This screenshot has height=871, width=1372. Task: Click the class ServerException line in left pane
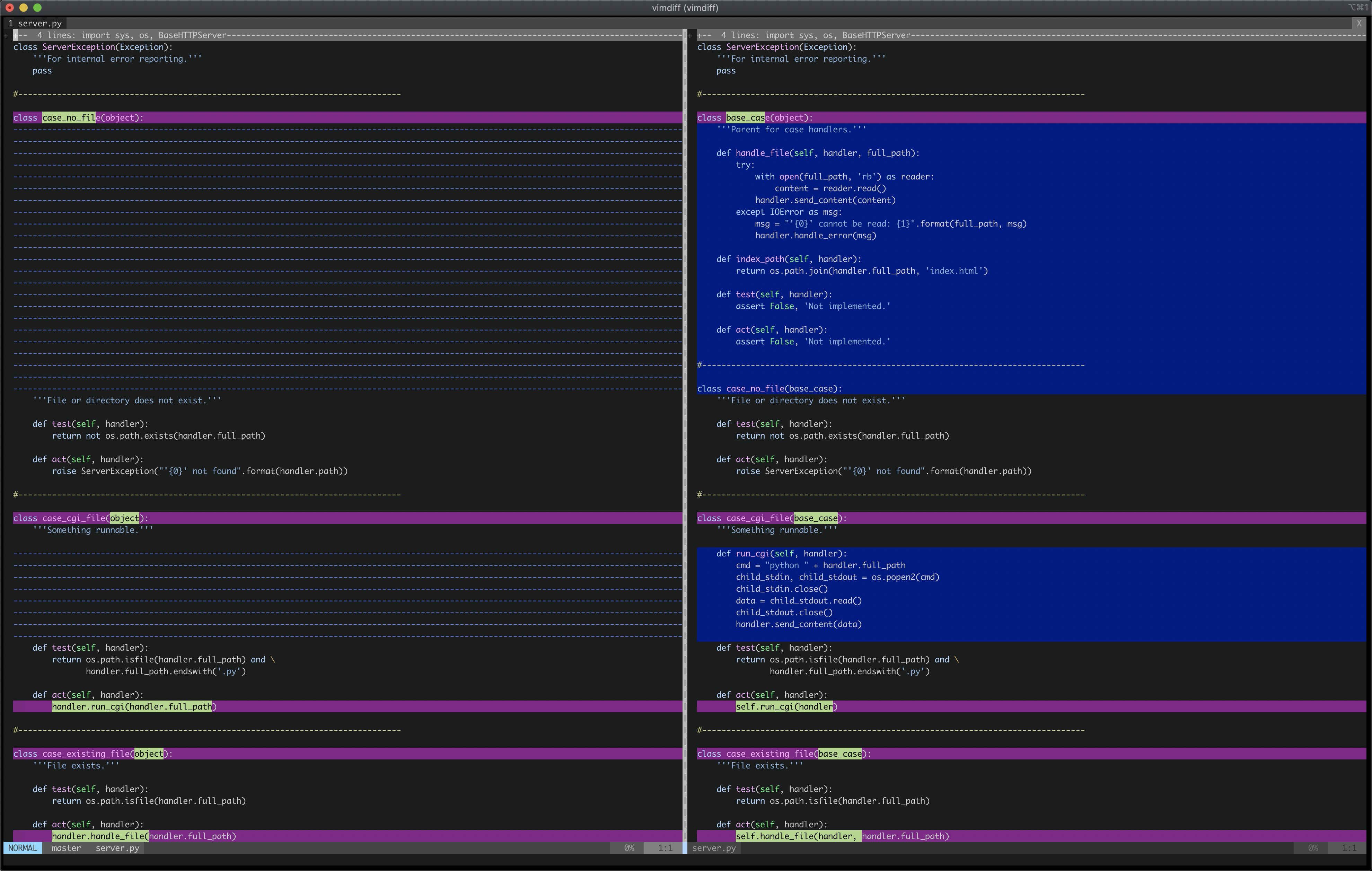pyautogui.click(x=93, y=47)
